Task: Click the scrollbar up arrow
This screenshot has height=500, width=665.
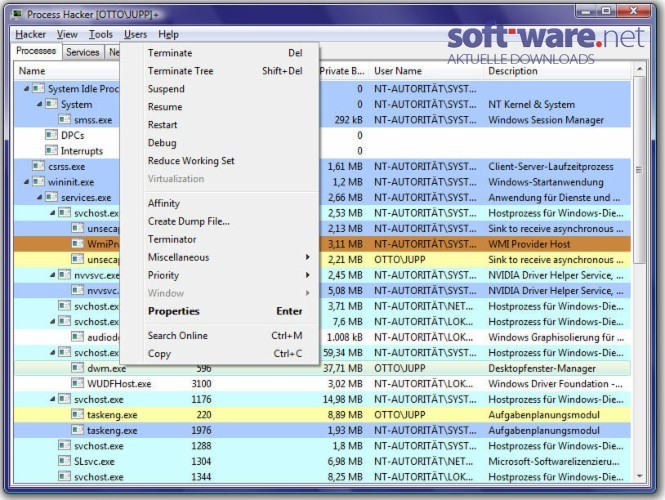Action: [639, 69]
